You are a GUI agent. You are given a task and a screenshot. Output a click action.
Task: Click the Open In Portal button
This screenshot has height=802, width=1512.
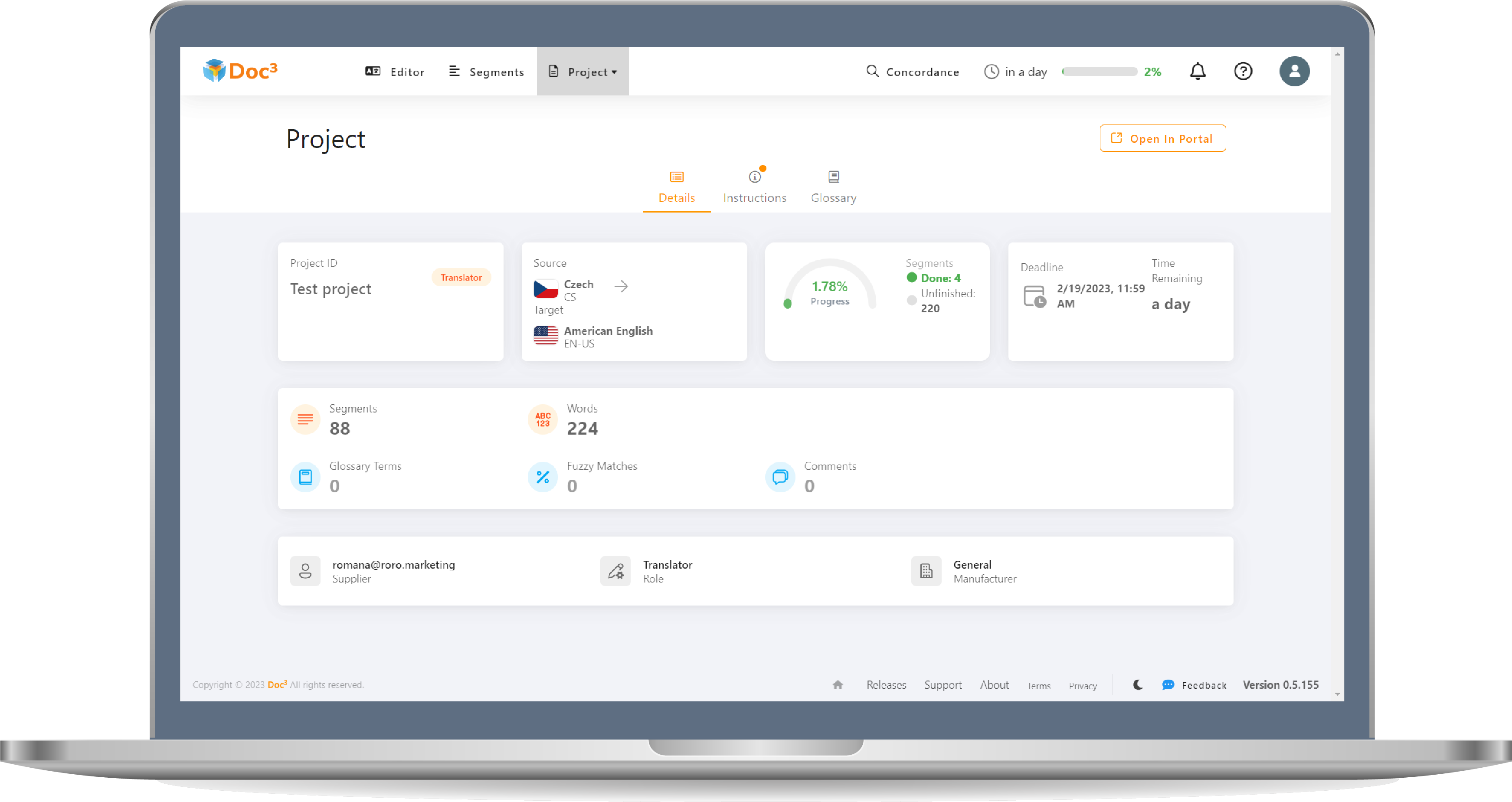coord(1162,138)
